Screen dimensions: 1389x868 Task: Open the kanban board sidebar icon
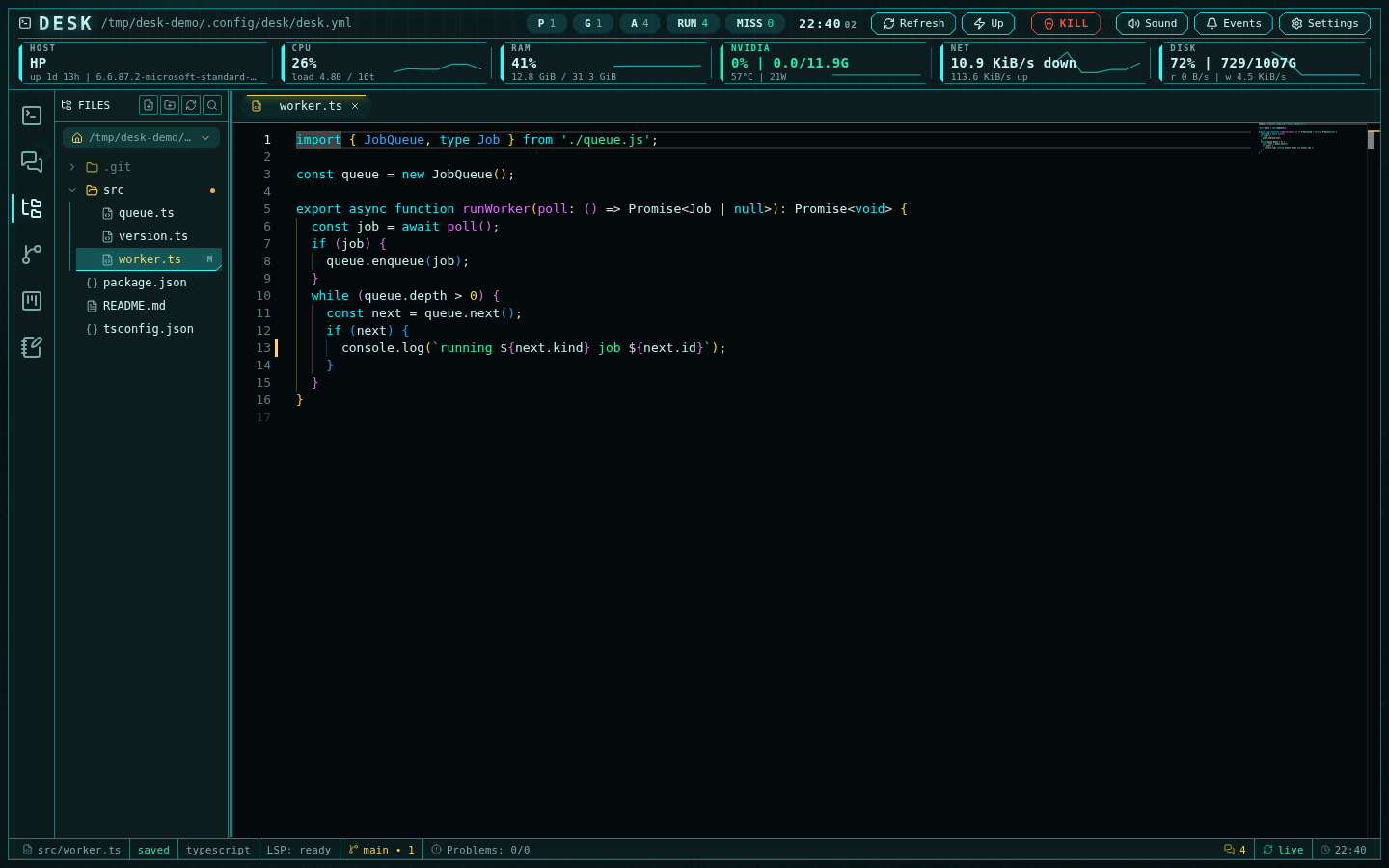32,301
